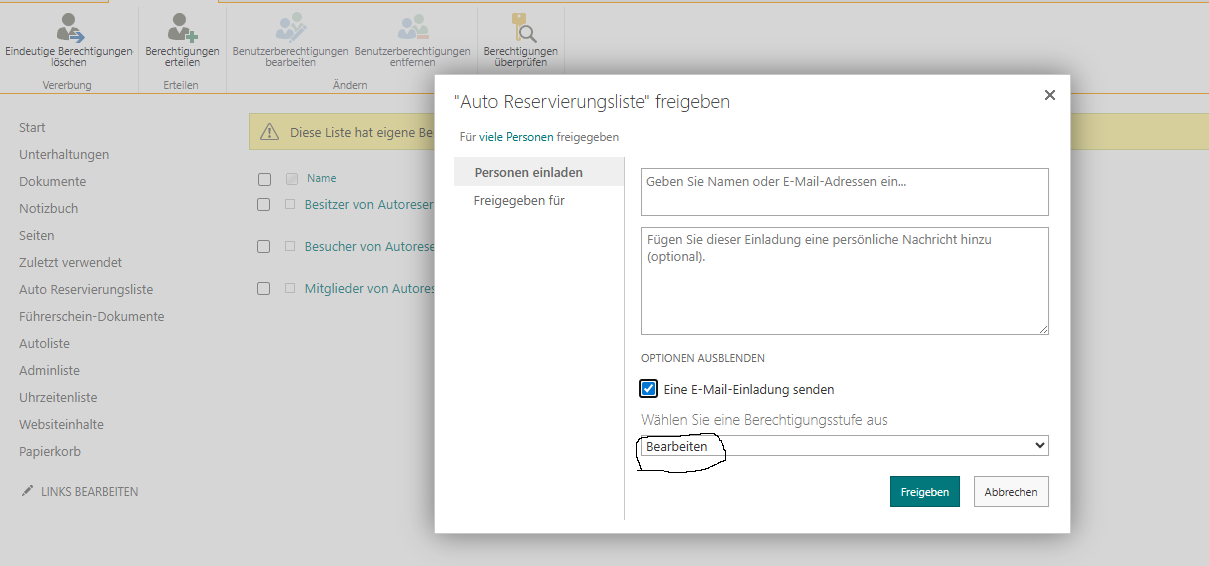This screenshot has height=566, width=1209.
Task: Open Führerschein-Dokumente in left navigation
Action: point(91,316)
